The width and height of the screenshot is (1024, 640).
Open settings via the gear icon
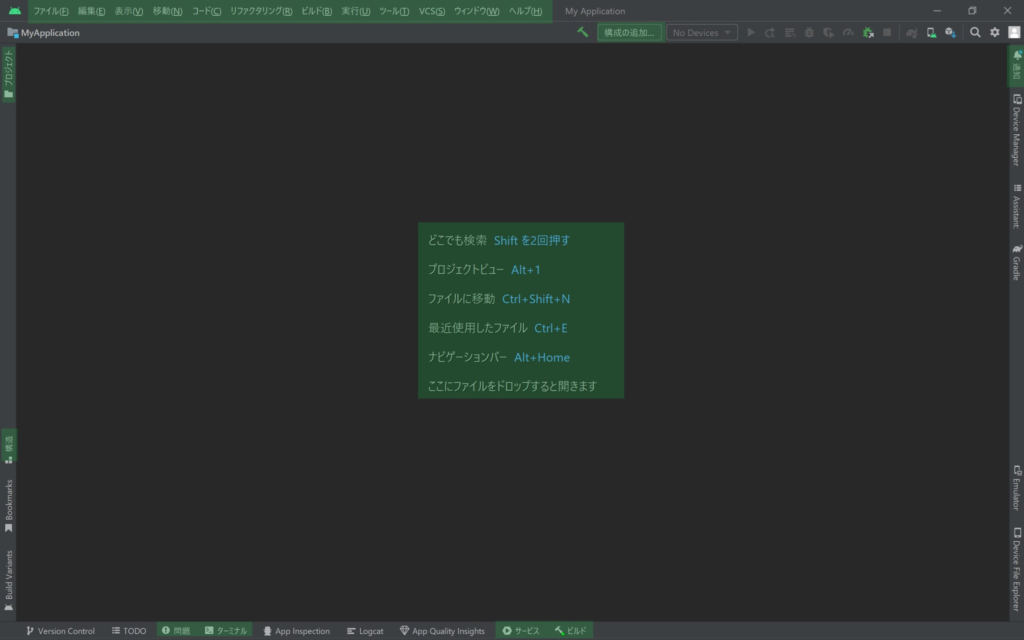pyautogui.click(x=994, y=33)
